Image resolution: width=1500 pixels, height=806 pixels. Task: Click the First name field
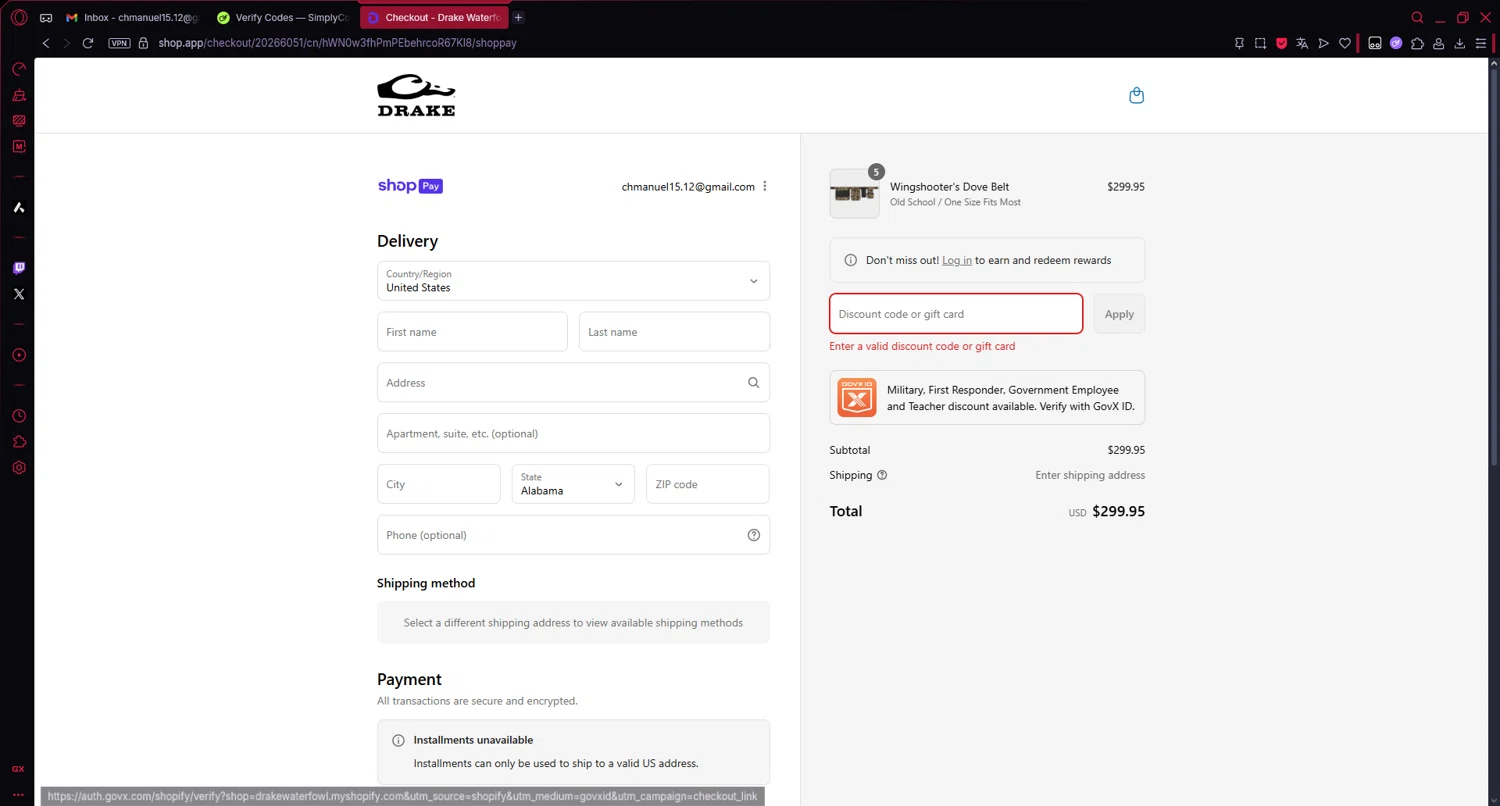pyautogui.click(x=472, y=332)
